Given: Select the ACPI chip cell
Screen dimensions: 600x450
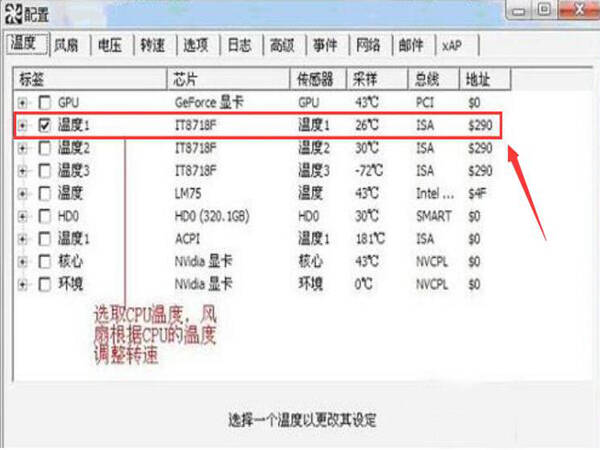Looking at the screenshot, I should (187, 239).
